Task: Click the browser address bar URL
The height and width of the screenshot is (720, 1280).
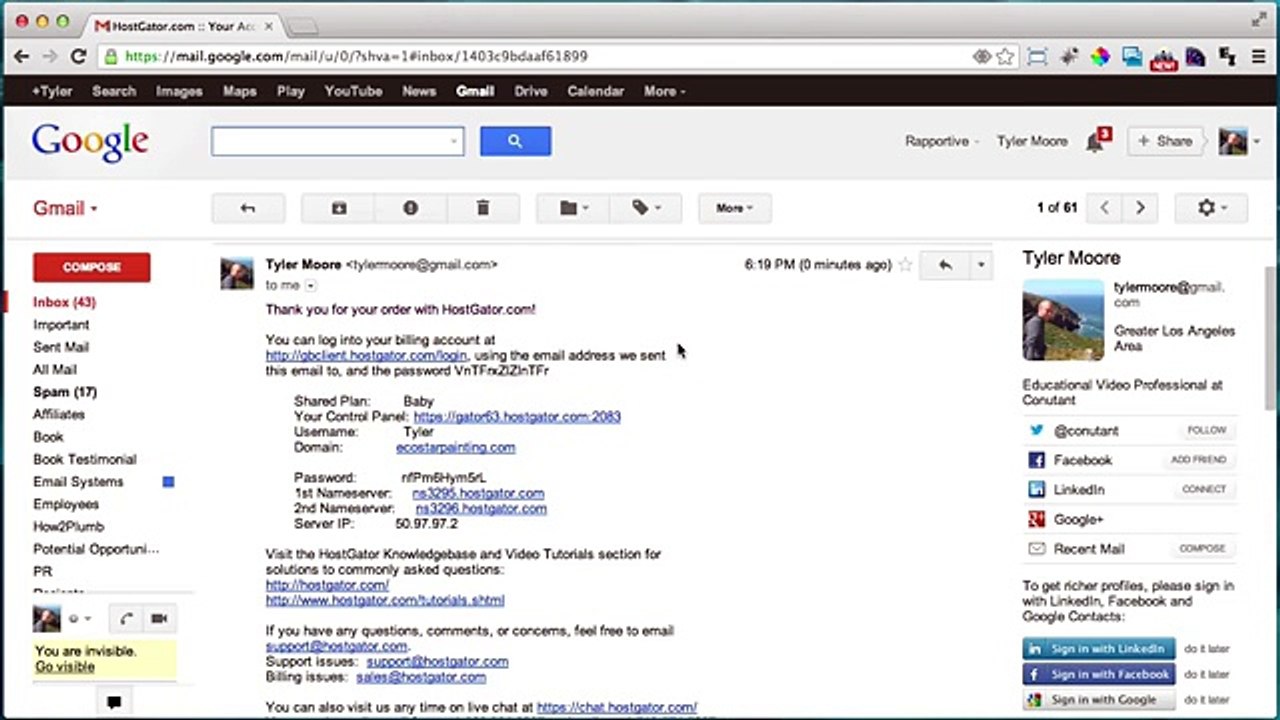Action: point(356,57)
